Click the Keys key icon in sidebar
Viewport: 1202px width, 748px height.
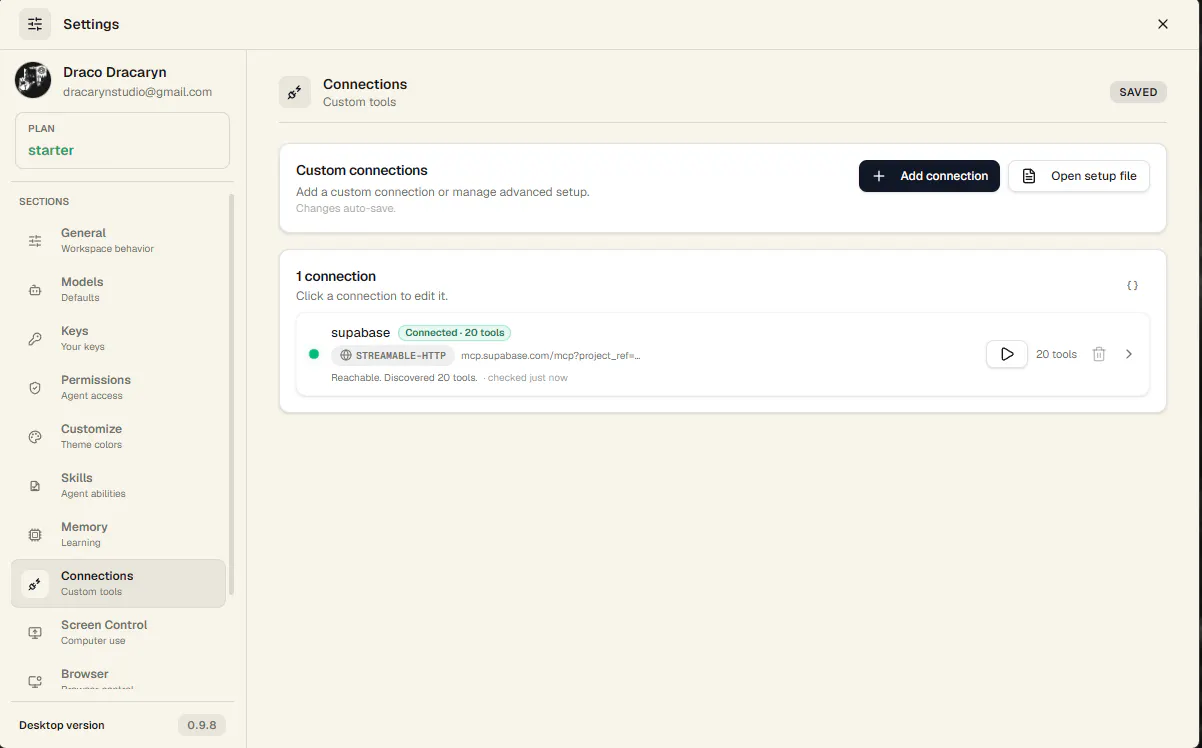(35, 338)
